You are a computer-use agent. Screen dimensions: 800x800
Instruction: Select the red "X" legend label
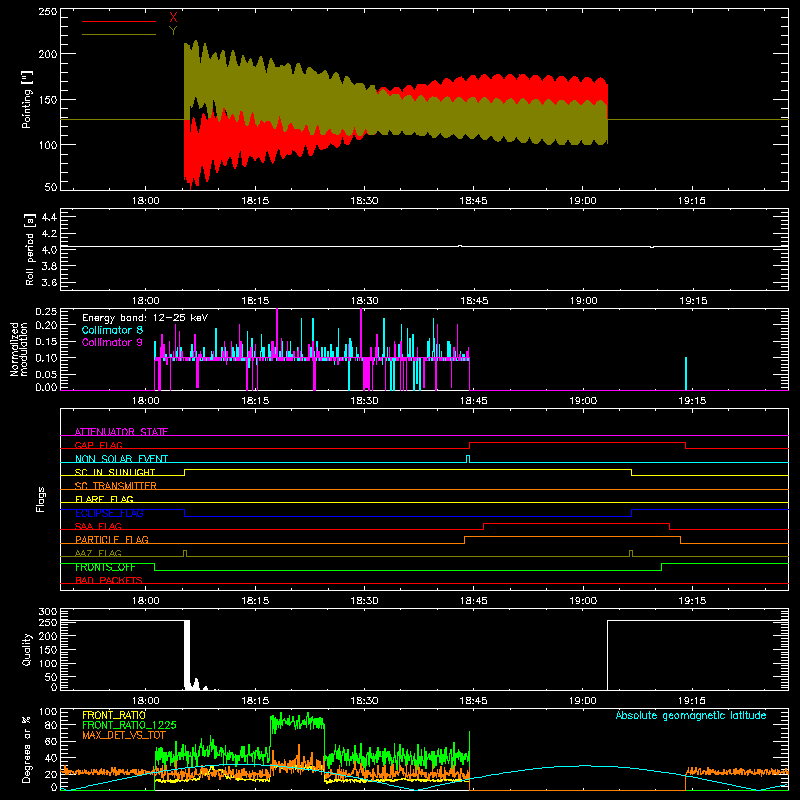(x=173, y=18)
